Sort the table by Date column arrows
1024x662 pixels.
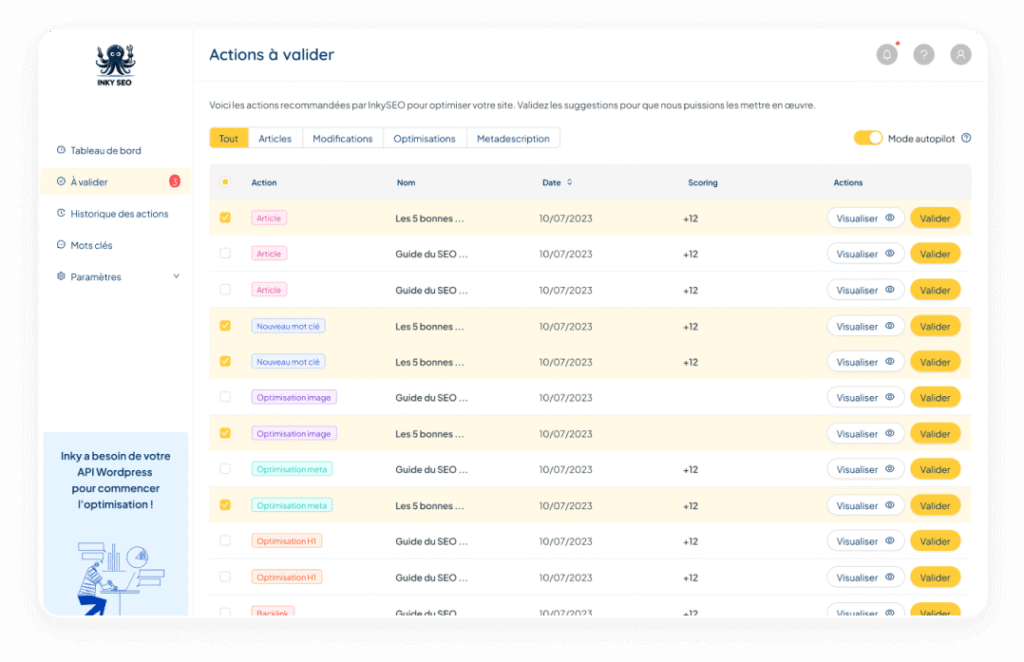[x=570, y=182]
